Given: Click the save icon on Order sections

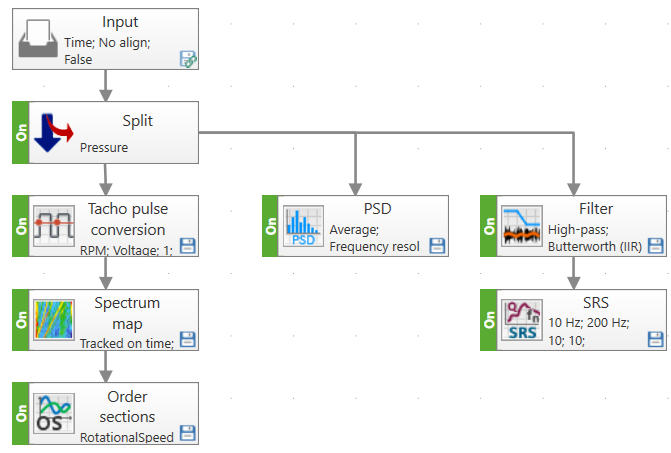Looking at the screenshot, I should (x=187, y=434).
